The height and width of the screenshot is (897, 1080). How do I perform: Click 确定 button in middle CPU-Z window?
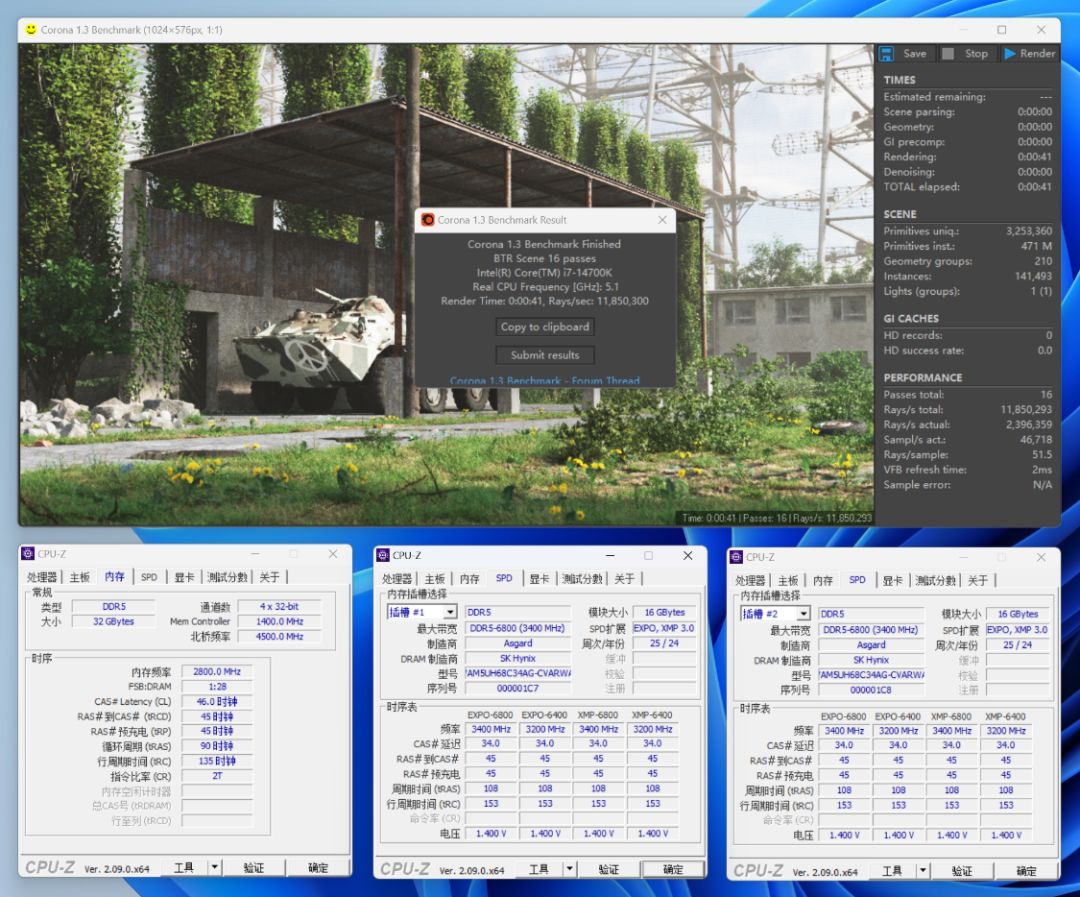pyautogui.click(x=673, y=869)
